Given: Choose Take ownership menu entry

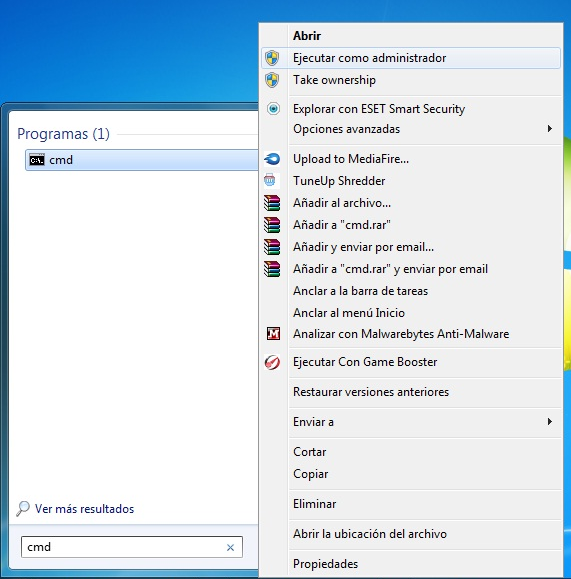Looking at the screenshot, I should click(x=411, y=80).
